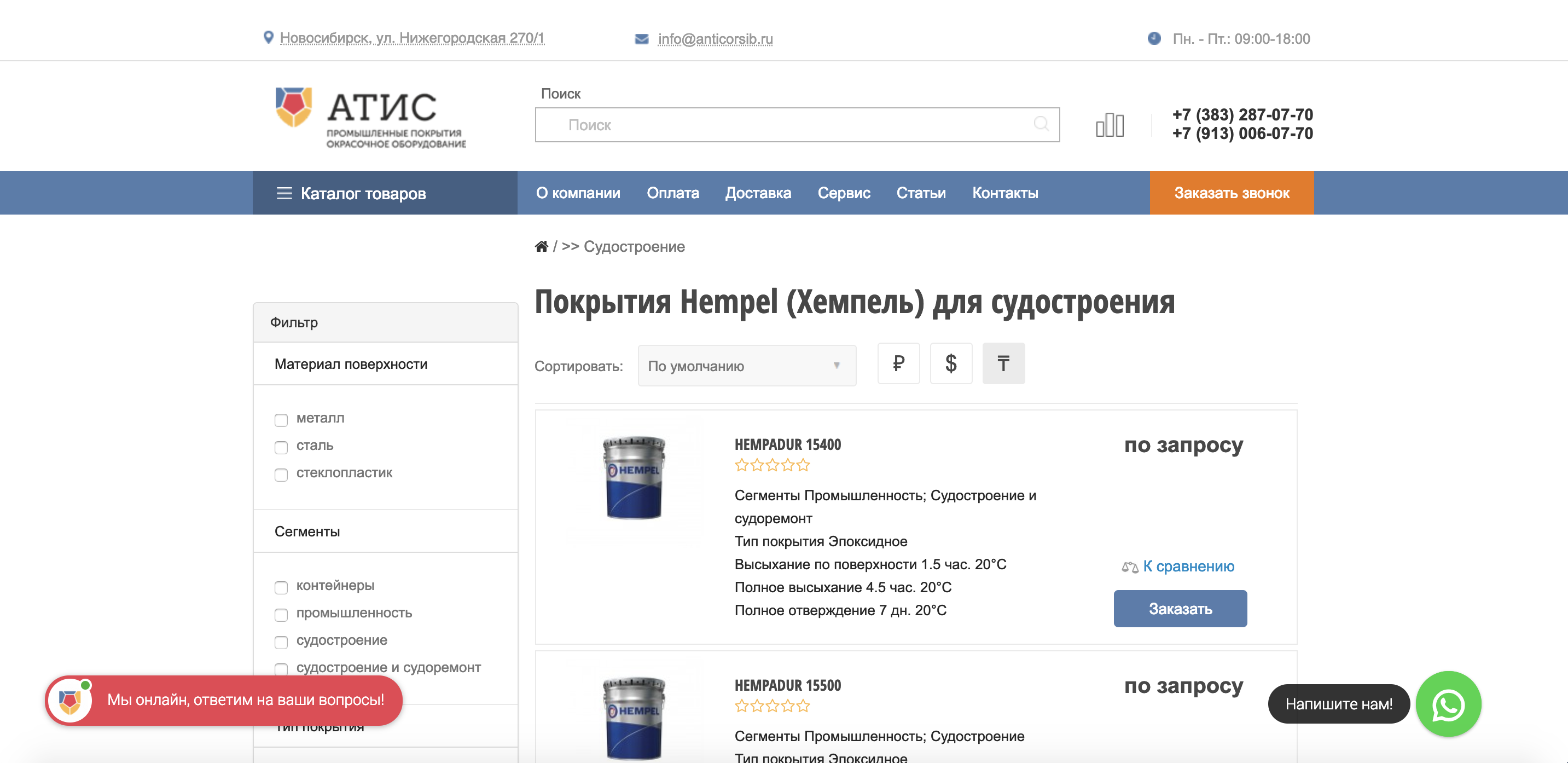Check the металл filter checkbox
1568x763 pixels.
coord(281,420)
